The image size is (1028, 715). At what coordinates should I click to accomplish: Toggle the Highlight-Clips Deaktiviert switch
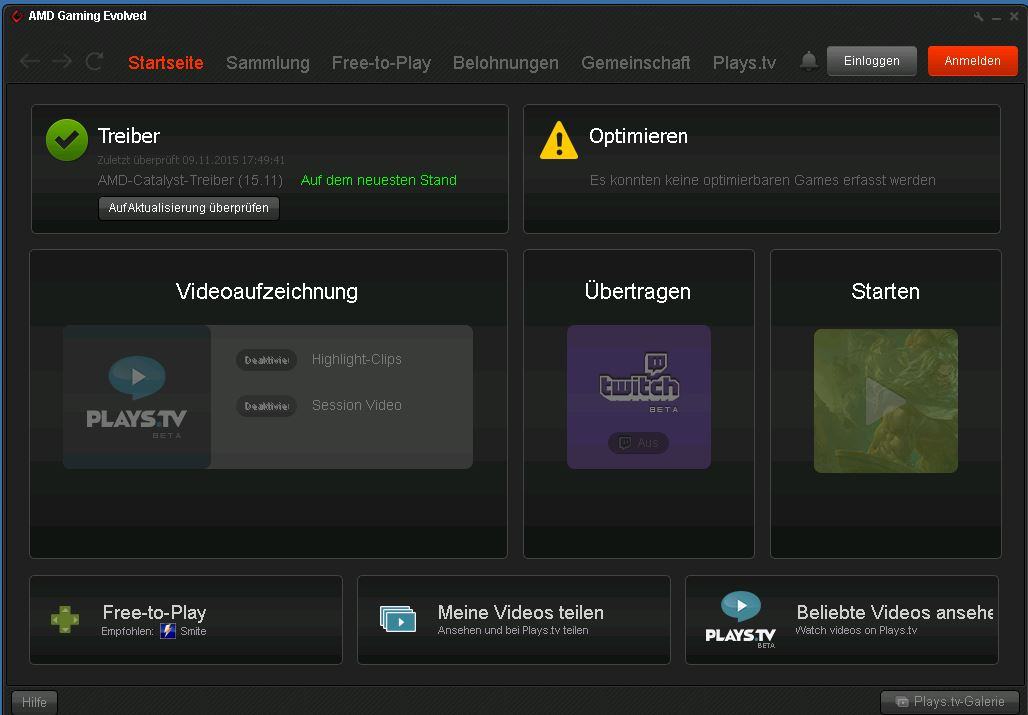[x=266, y=360]
